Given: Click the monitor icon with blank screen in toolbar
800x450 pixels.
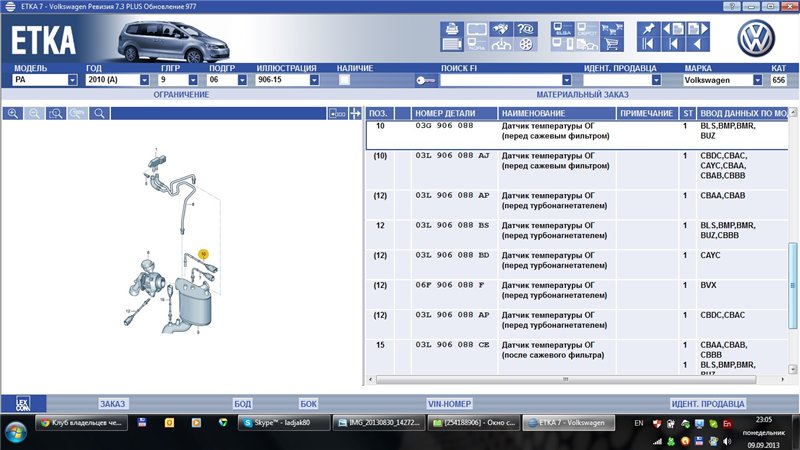Looking at the screenshot, I should pyautogui.click(x=477, y=29).
